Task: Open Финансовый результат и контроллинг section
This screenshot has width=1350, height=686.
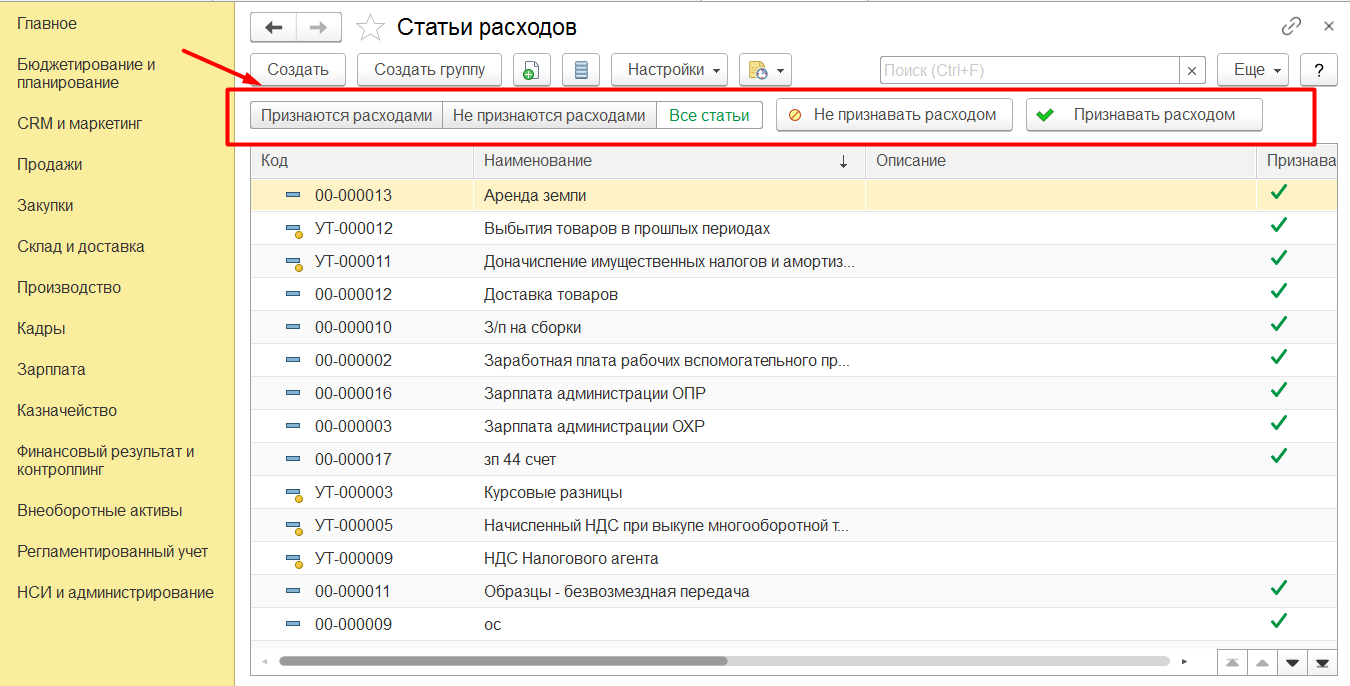Action: [106, 461]
